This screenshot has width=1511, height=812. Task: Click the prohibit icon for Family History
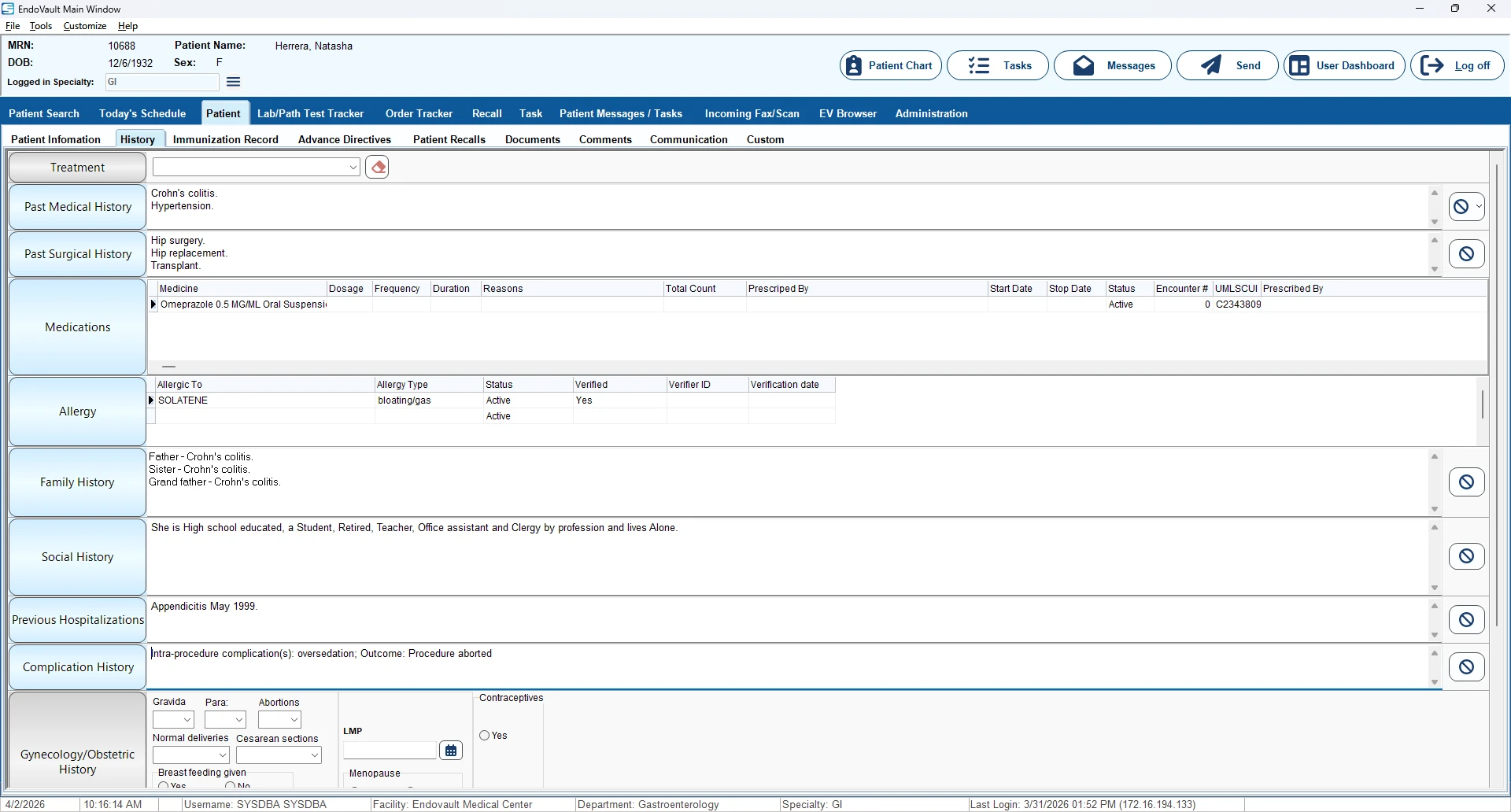click(1466, 482)
